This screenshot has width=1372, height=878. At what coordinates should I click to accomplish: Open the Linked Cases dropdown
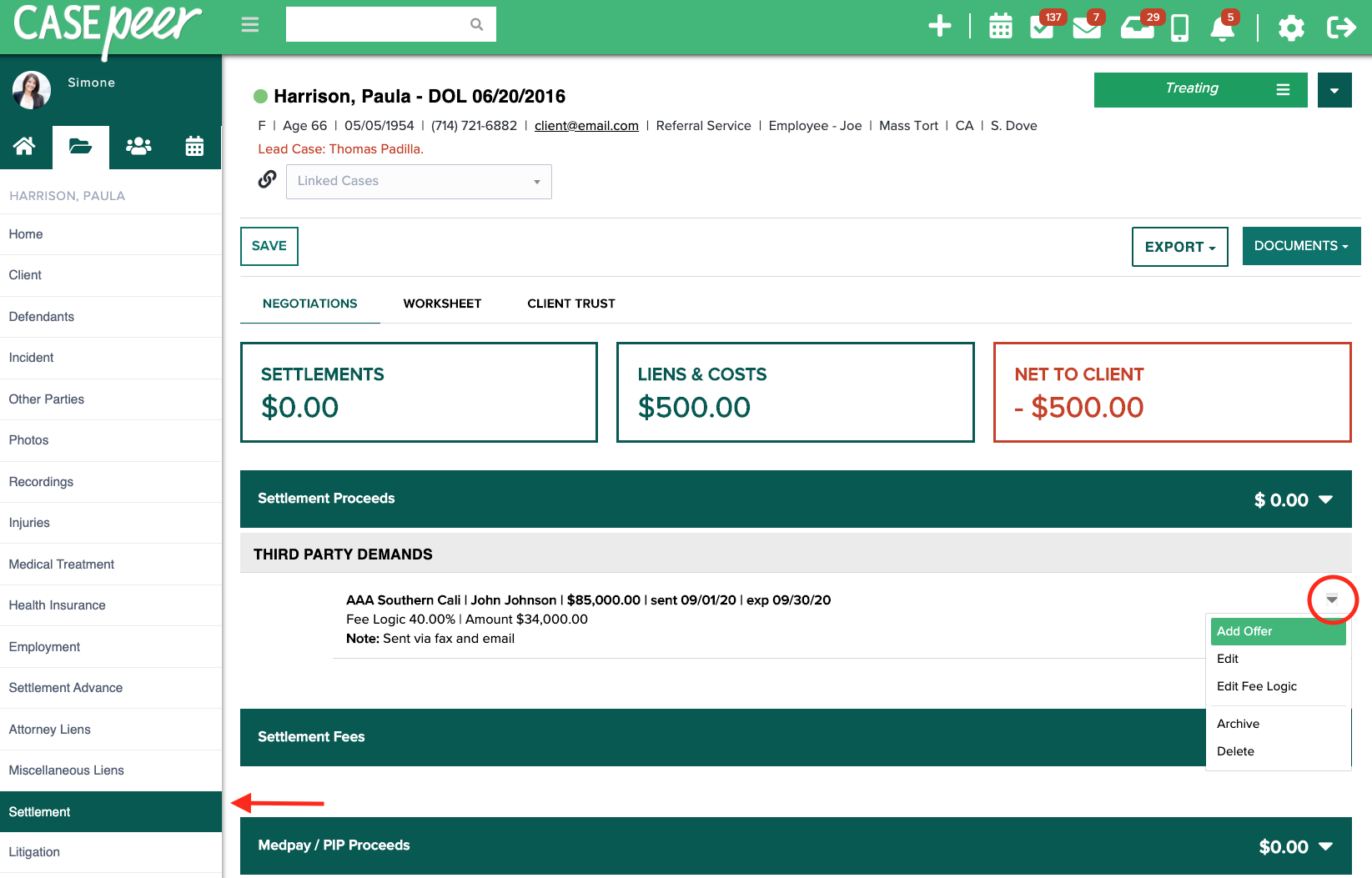[419, 181]
